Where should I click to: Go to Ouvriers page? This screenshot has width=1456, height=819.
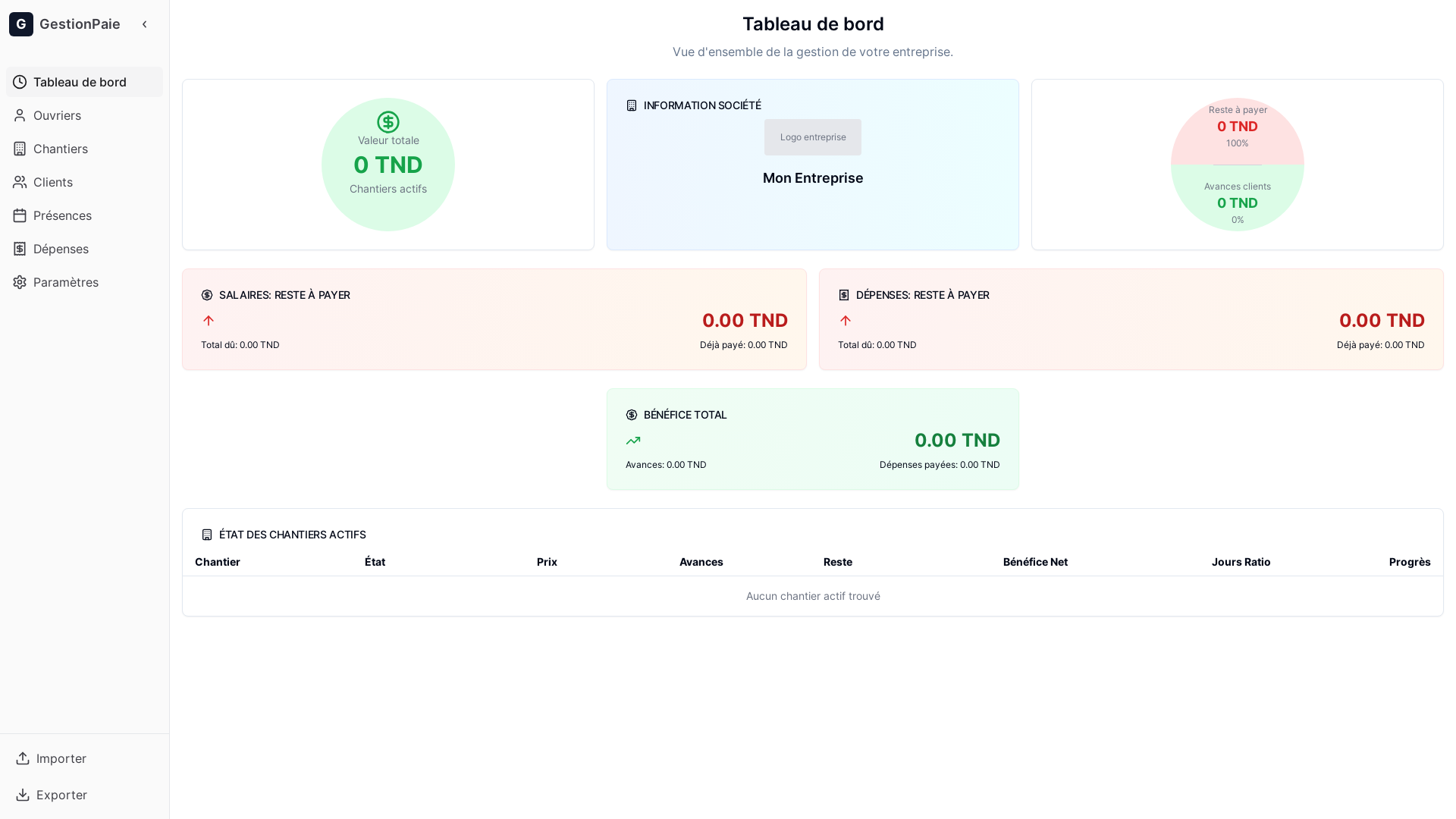tap(84, 115)
